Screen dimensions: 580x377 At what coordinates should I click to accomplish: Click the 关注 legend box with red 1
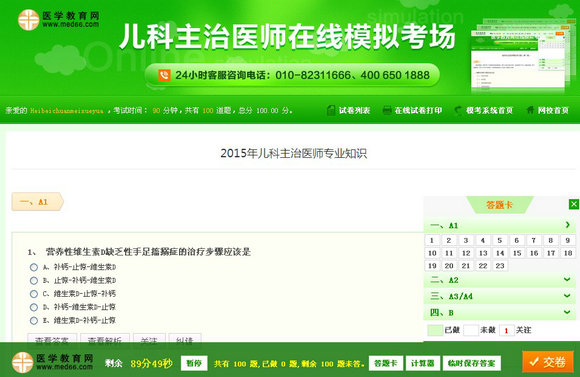[506, 330]
